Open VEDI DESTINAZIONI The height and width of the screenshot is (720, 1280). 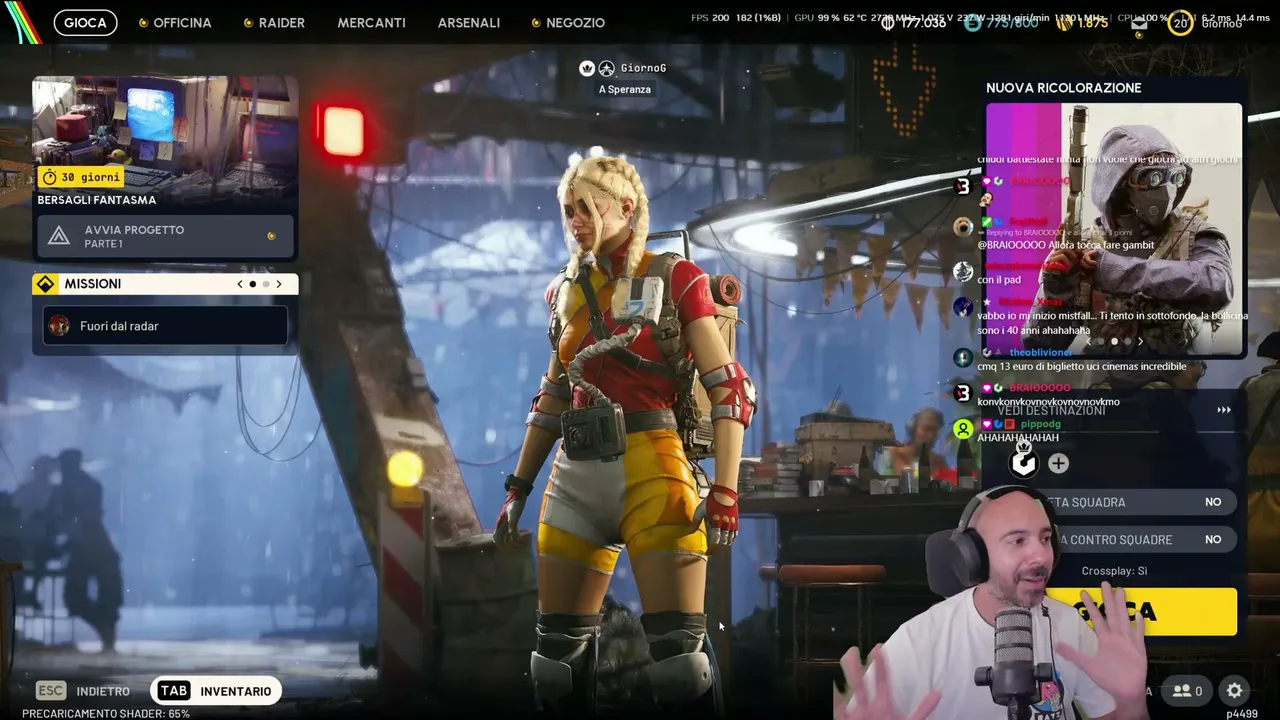1051,410
